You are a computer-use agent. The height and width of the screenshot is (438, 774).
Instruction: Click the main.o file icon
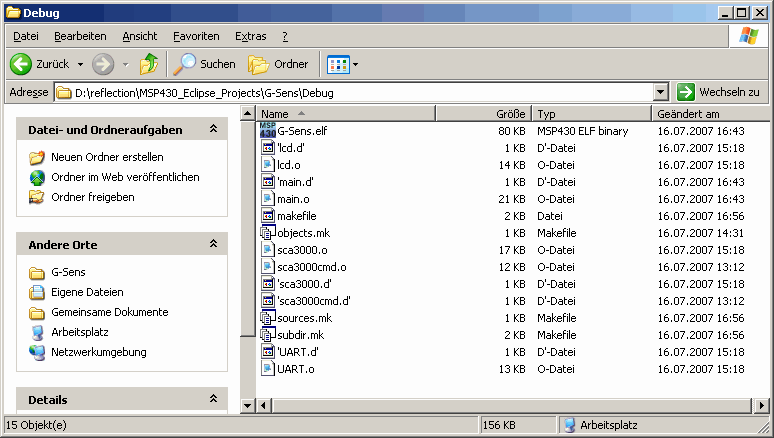tap(268, 199)
